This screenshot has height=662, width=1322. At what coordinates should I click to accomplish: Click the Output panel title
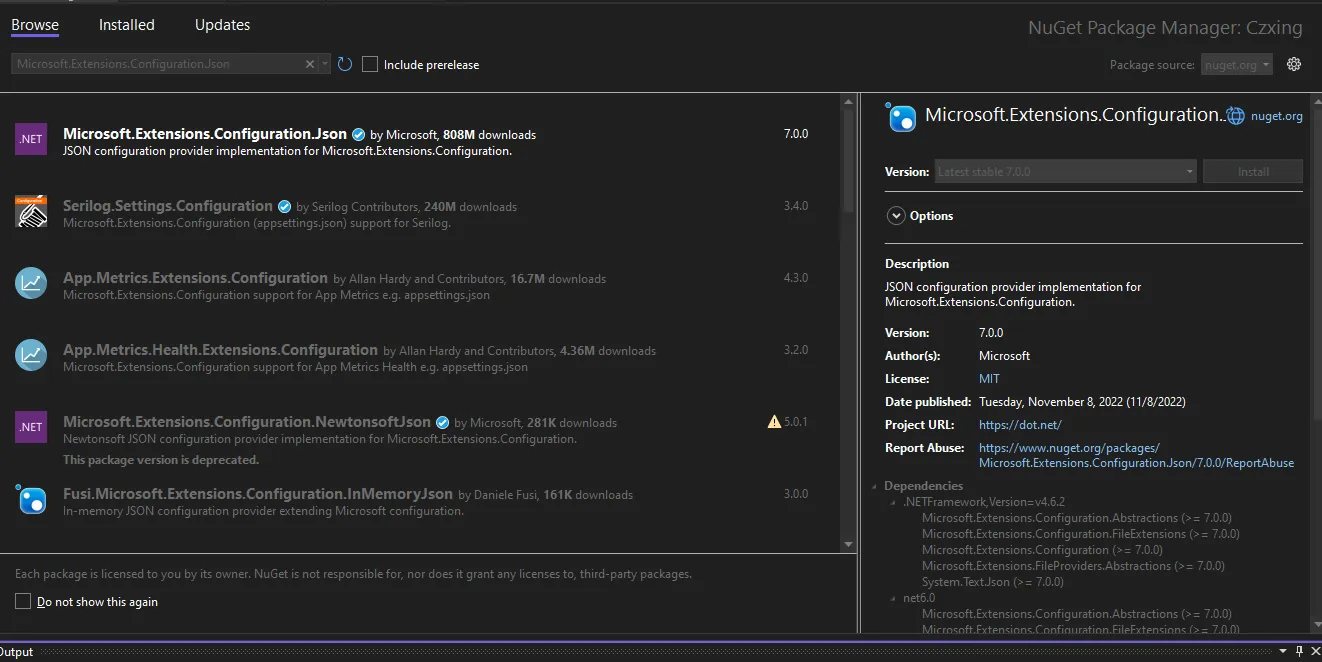(x=16, y=652)
